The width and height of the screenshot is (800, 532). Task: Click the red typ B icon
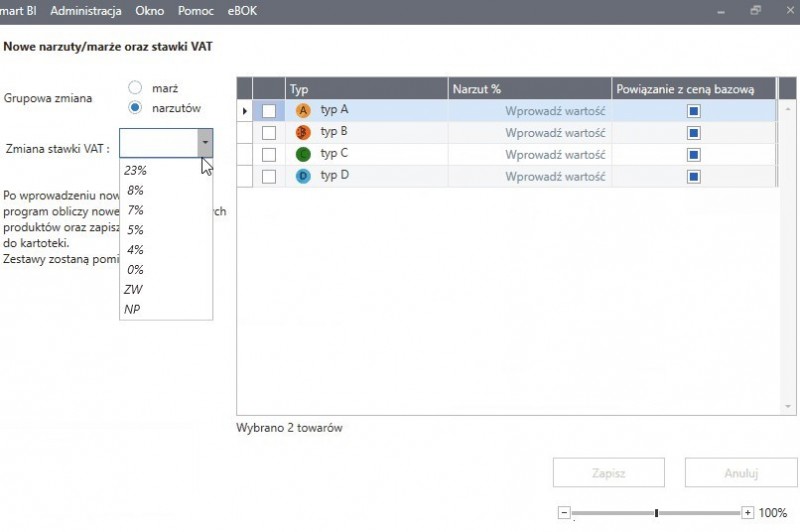pos(303,133)
